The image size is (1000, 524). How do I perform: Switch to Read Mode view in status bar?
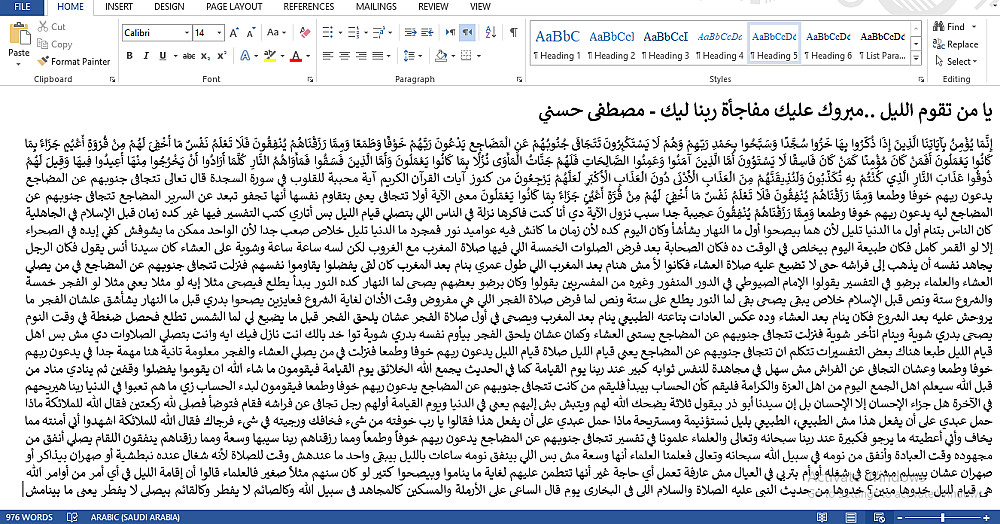click(x=824, y=517)
